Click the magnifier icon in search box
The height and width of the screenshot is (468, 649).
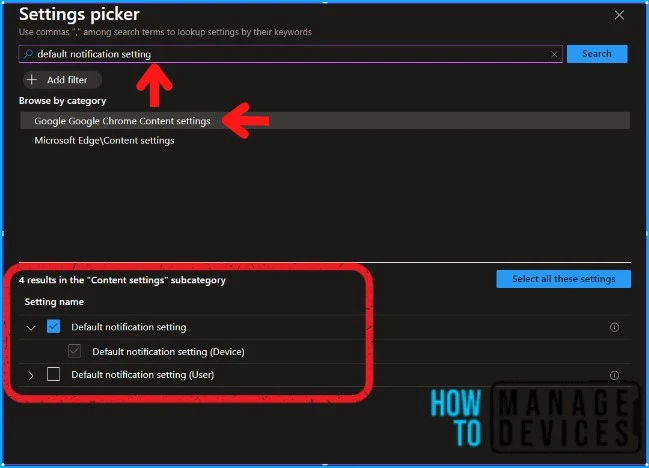(x=28, y=54)
